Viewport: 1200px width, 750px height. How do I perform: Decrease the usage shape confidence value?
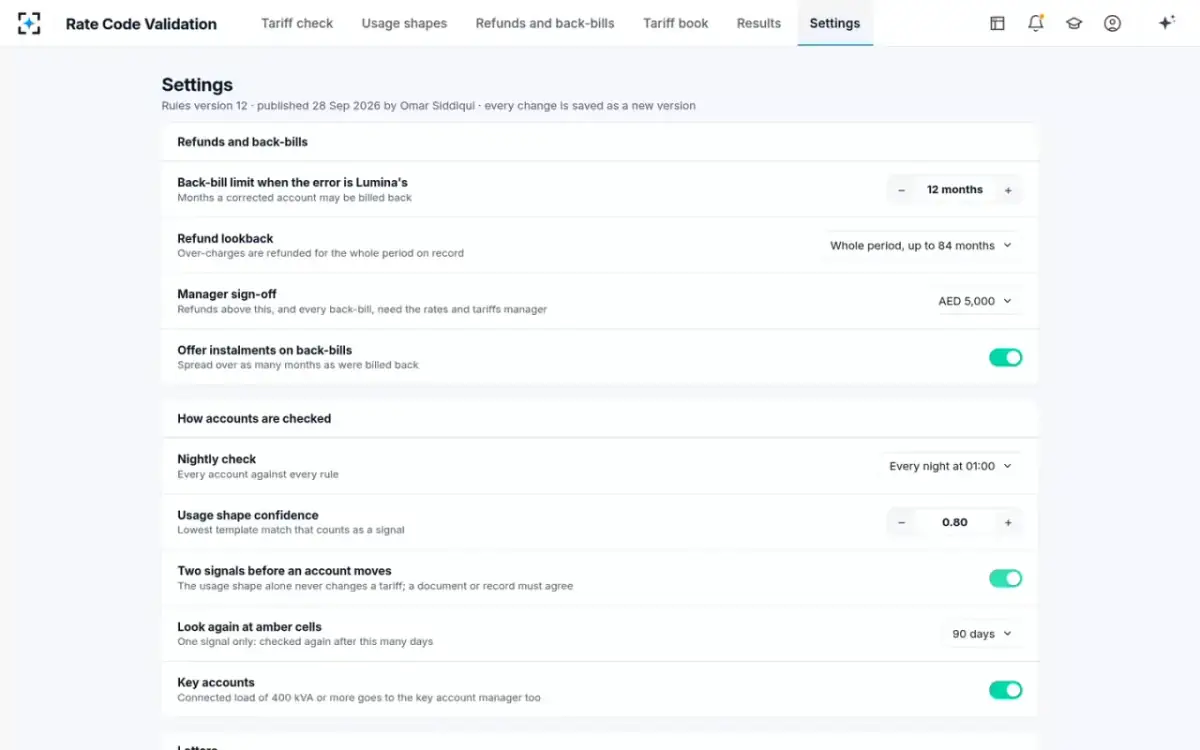coord(901,522)
